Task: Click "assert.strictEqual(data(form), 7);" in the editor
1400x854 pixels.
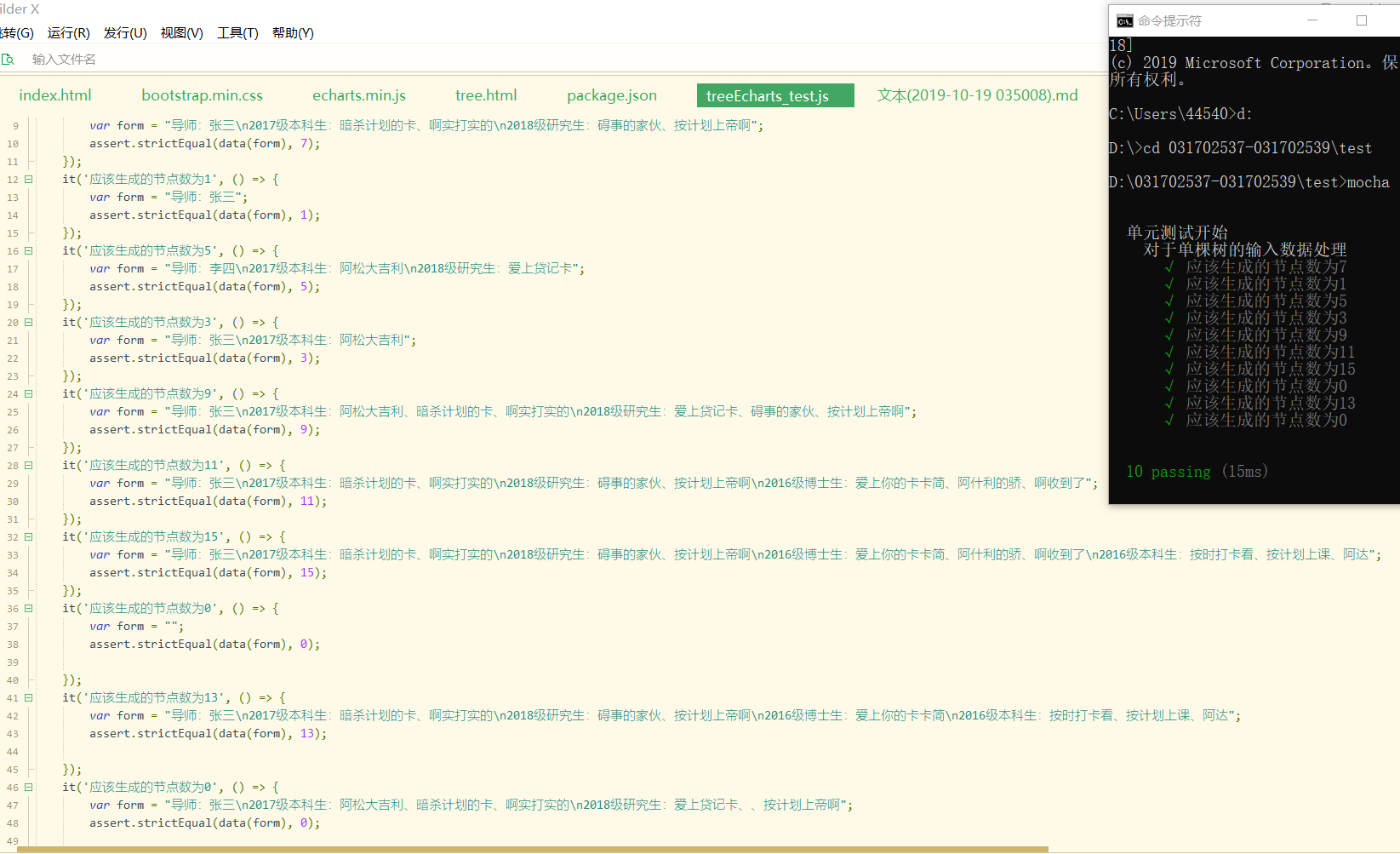Action: 205,144
